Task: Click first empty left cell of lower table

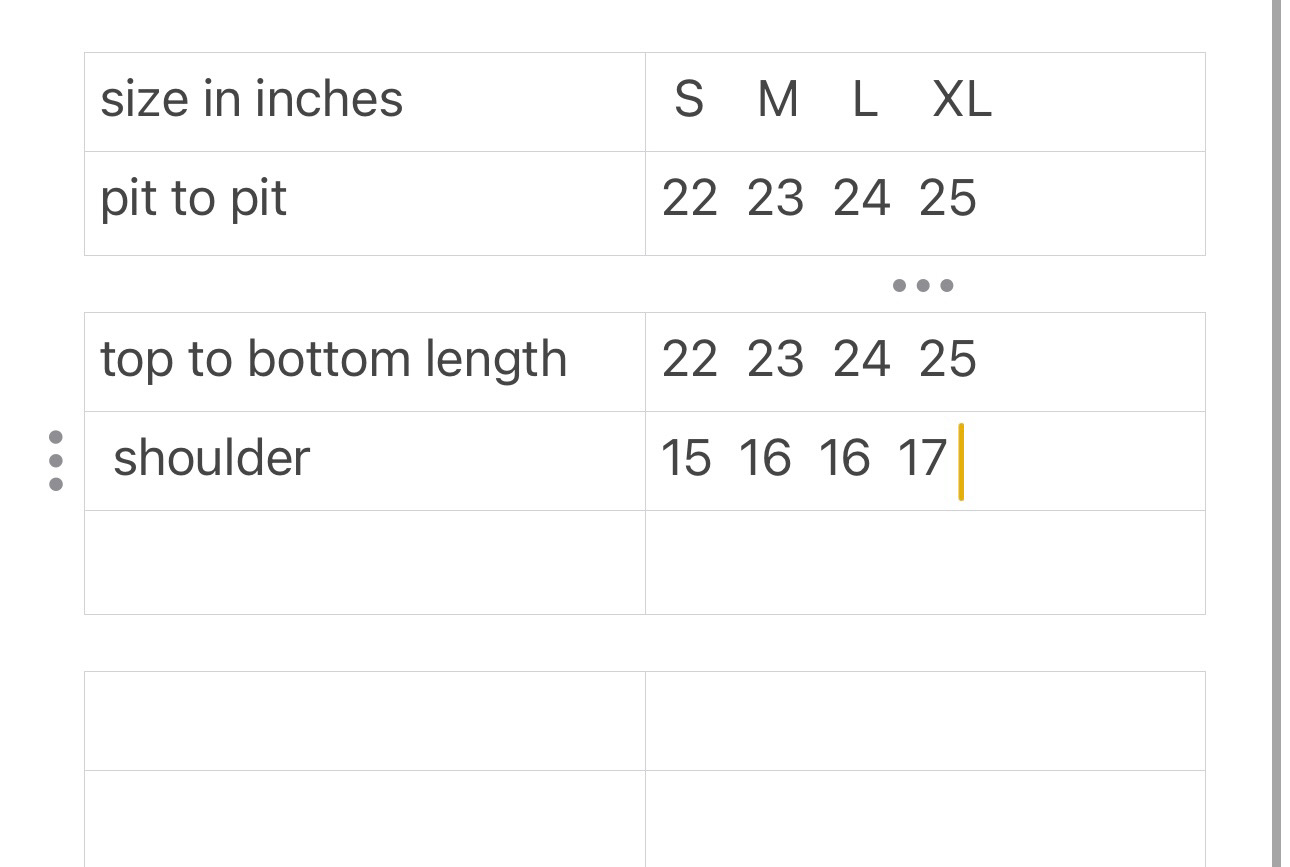Action: pyautogui.click(x=364, y=721)
